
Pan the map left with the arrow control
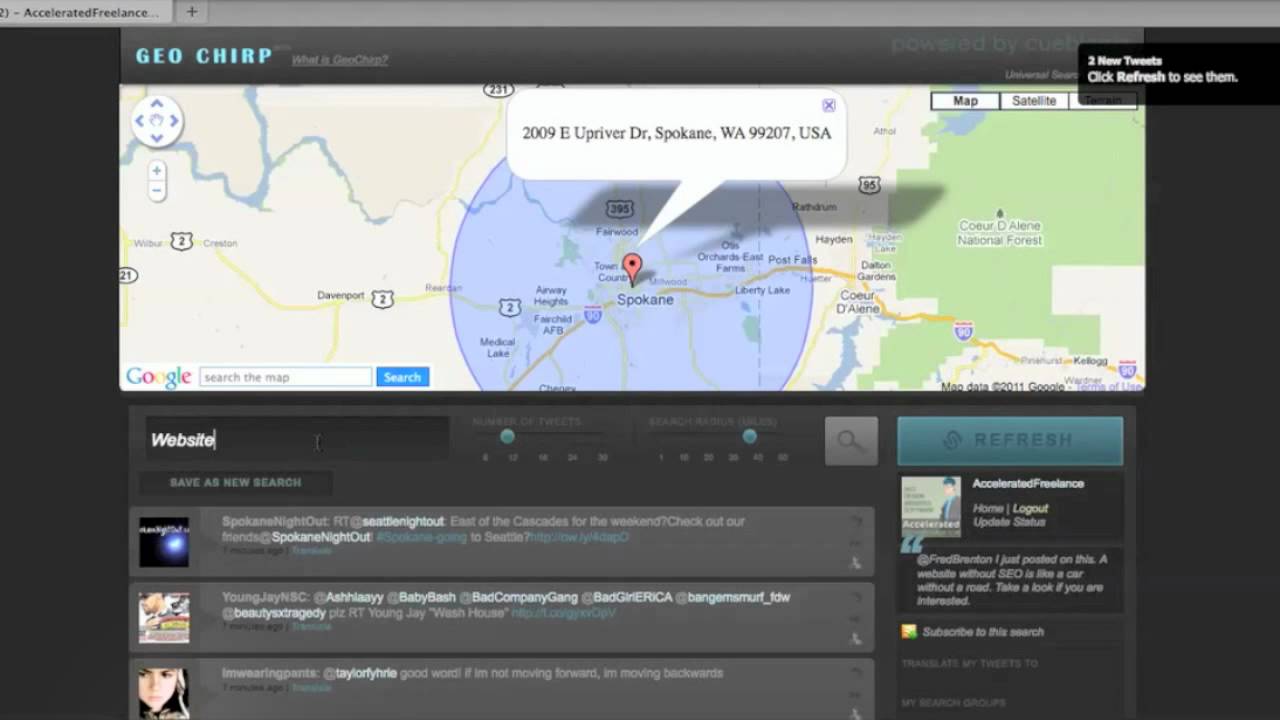coord(140,121)
